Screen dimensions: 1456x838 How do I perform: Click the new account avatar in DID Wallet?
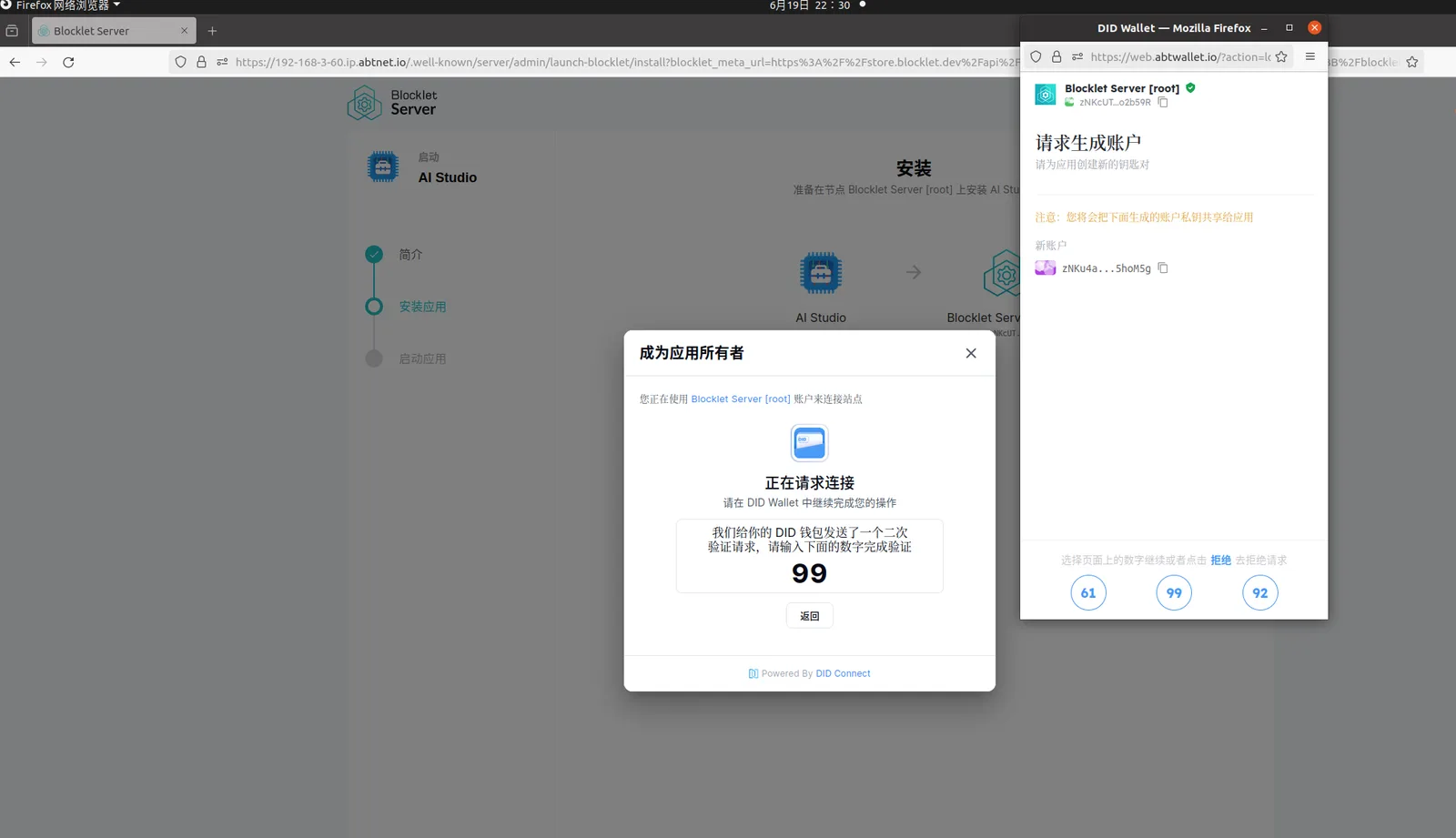point(1046,268)
